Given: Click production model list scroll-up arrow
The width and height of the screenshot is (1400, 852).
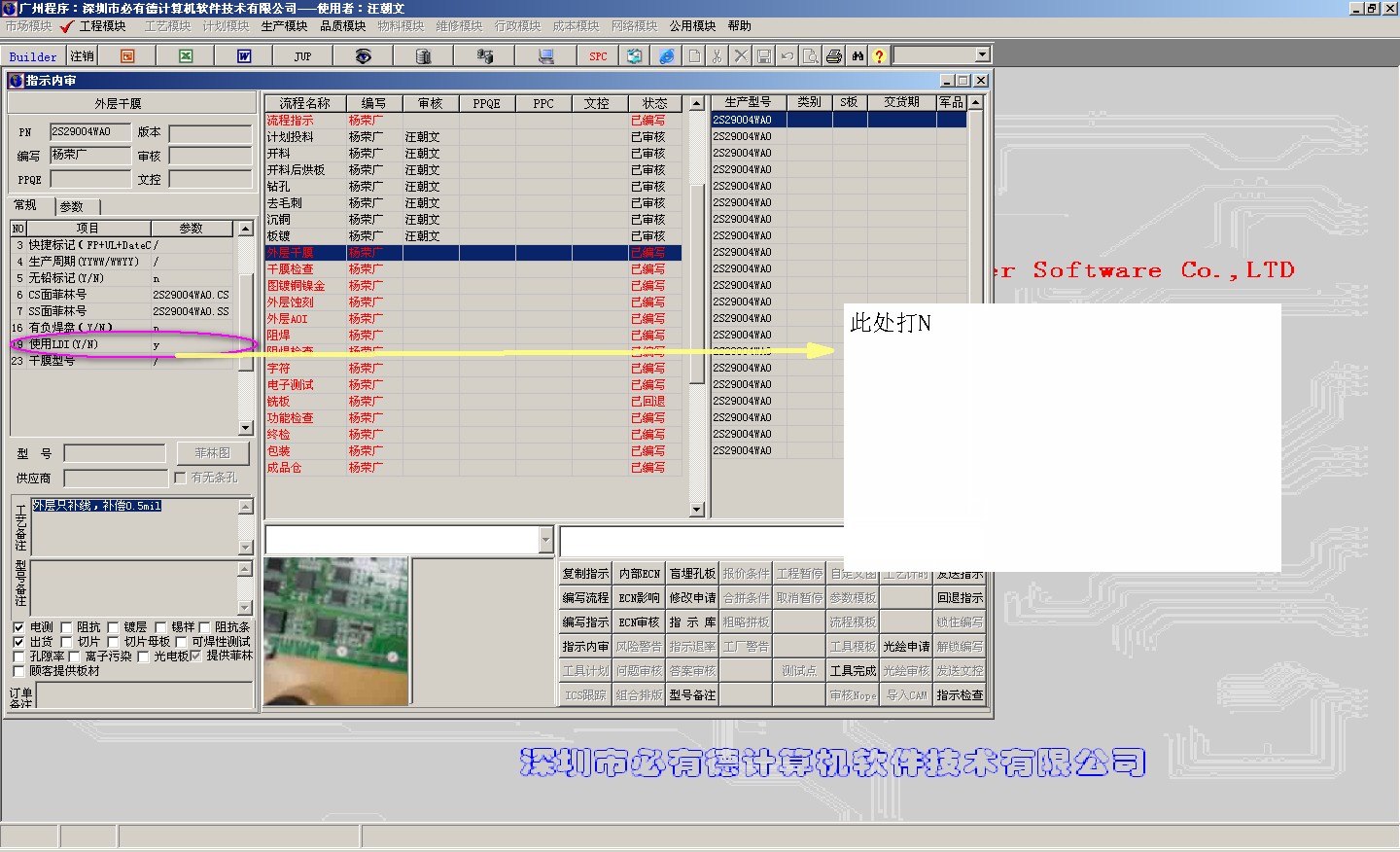Looking at the screenshot, I should pyautogui.click(x=975, y=102).
